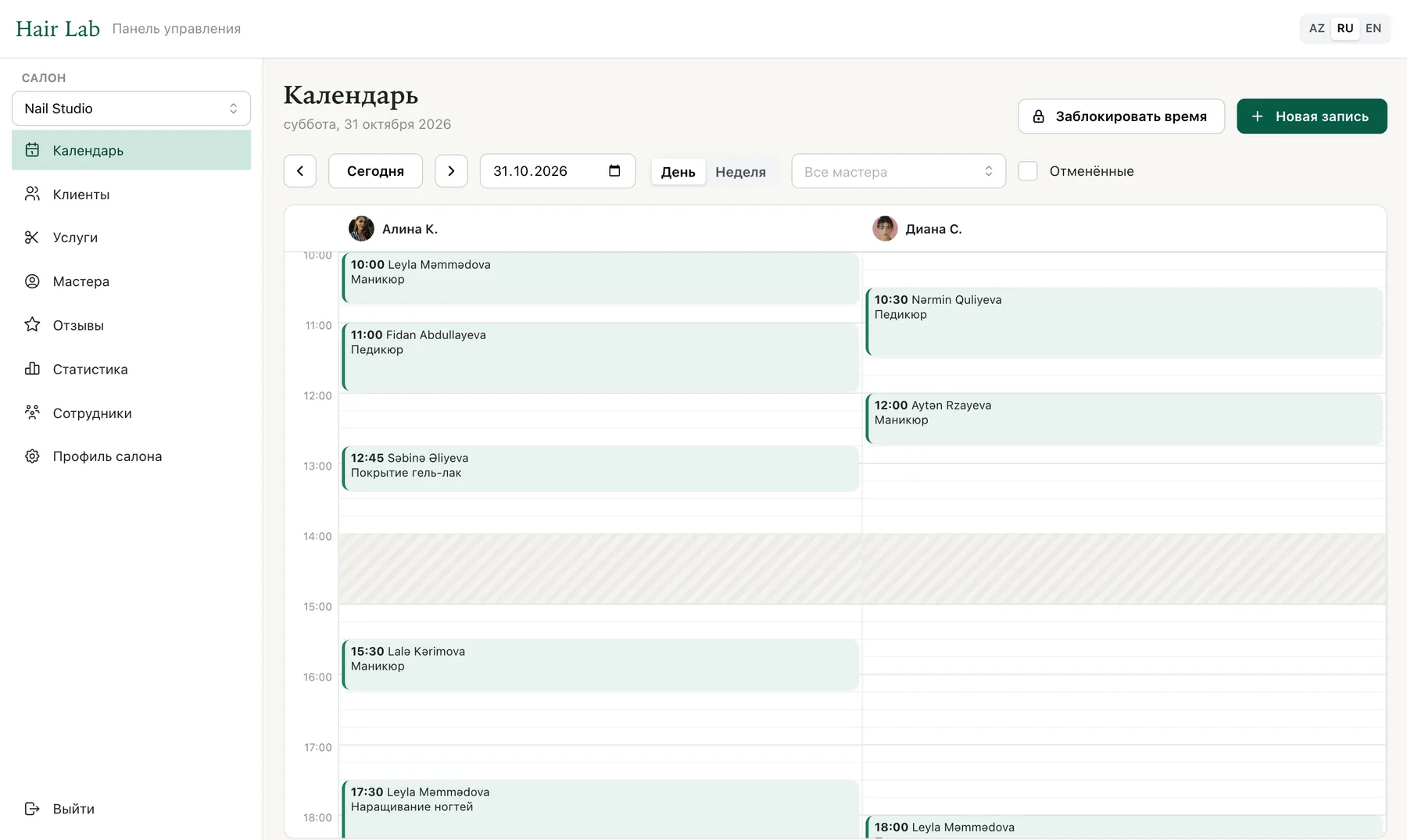
Task: Switch language to EN
Action: (1373, 28)
